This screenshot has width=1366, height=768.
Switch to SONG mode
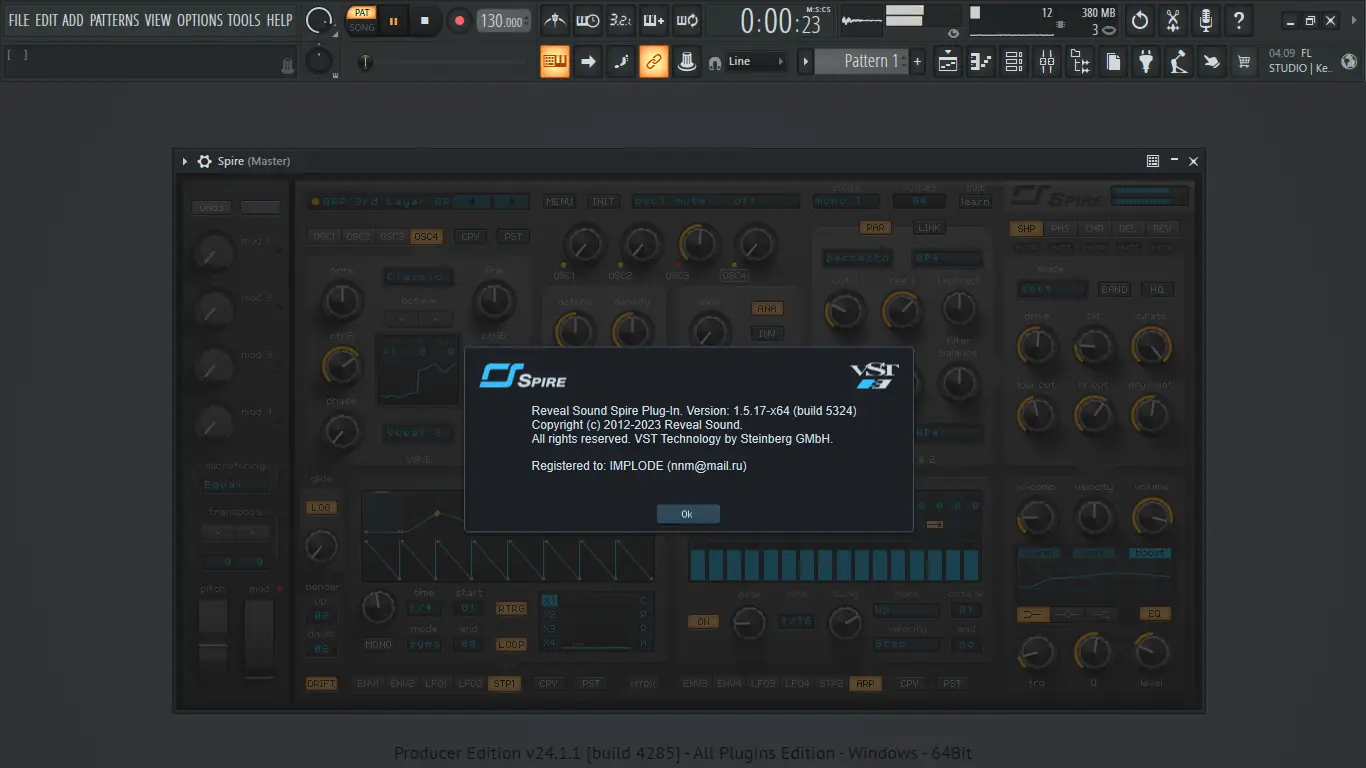362,28
